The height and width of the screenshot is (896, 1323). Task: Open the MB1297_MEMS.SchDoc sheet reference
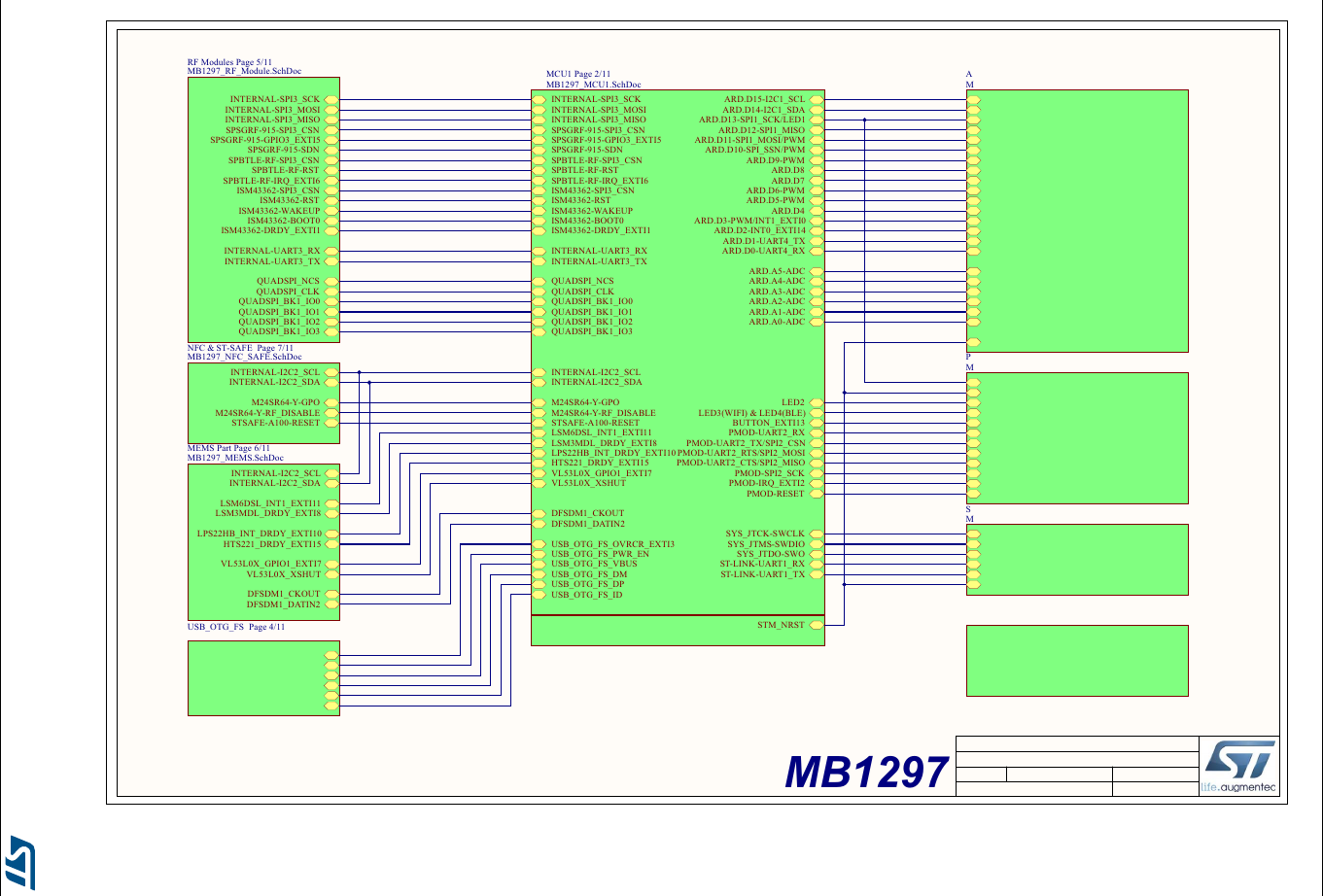tap(235, 458)
